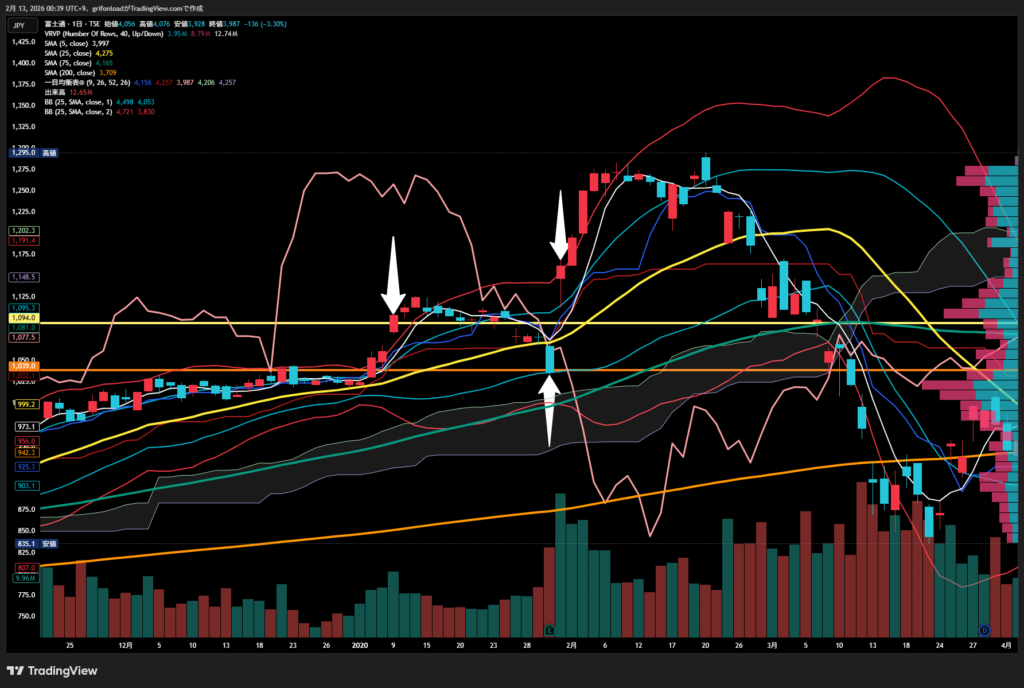
Task: Click the yellow horizontal line on chart
Action: pyautogui.click(x=250, y=323)
